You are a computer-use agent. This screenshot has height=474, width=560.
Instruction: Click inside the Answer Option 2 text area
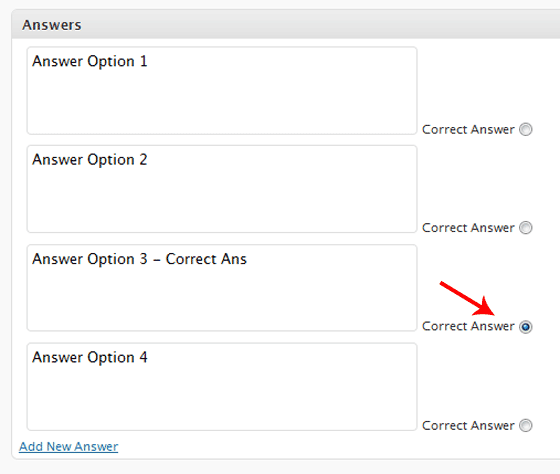(x=222, y=189)
